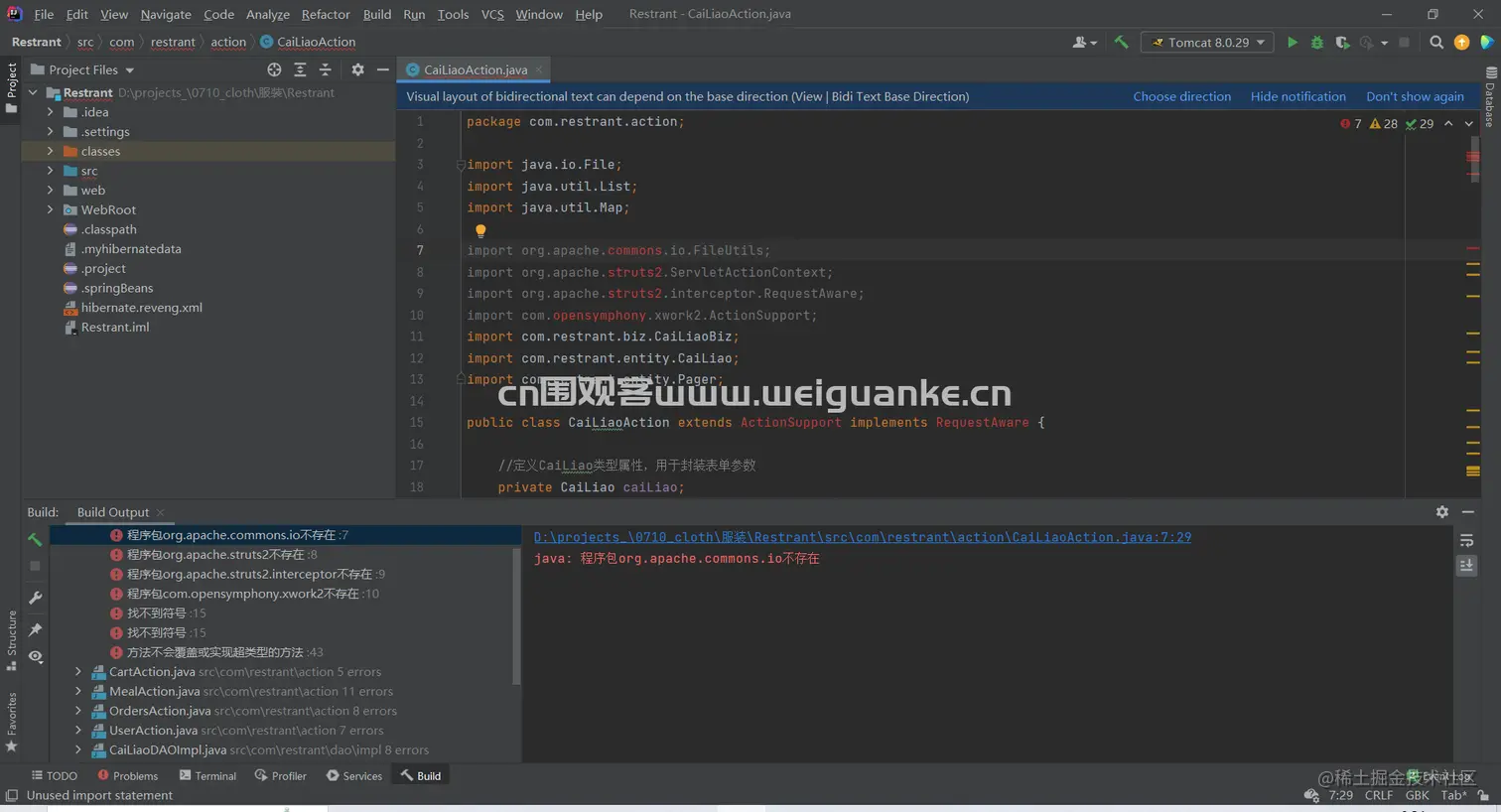Expand all in Project panel
The width and height of the screenshot is (1501, 812).
[300, 69]
